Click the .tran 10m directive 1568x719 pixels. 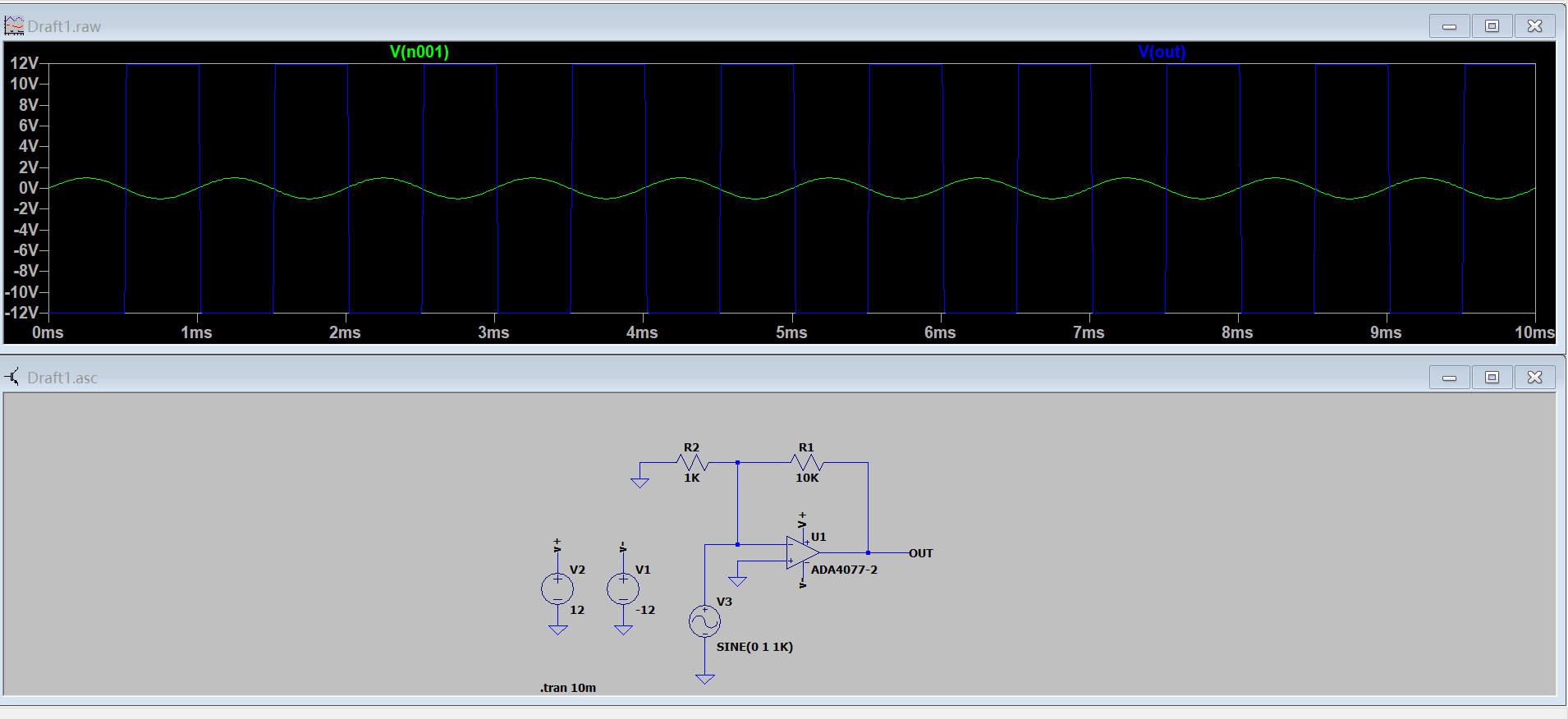(568, 688)
